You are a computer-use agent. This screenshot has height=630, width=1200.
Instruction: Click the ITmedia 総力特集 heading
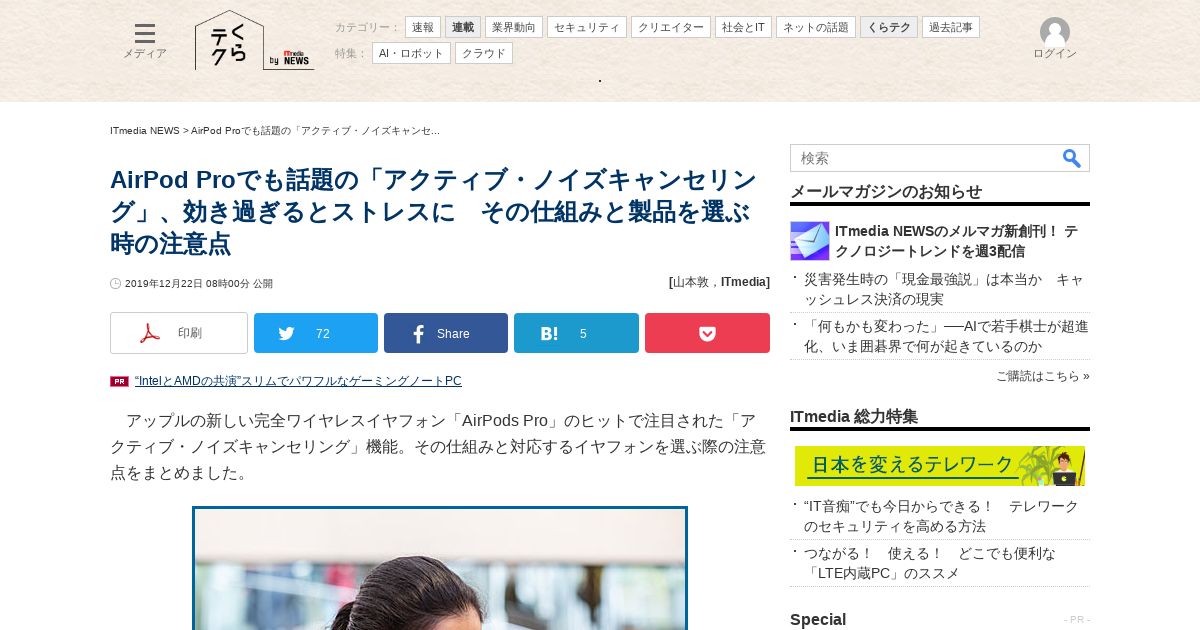854,416
